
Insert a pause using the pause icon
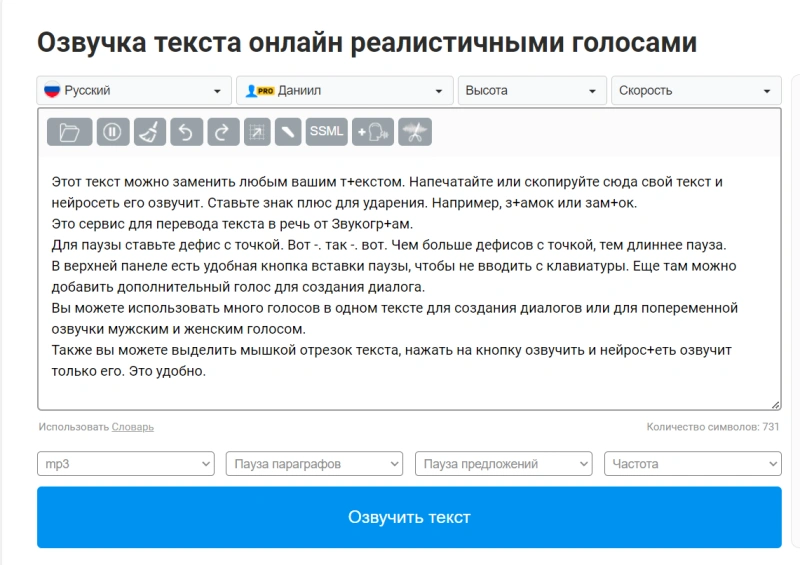(x=113, y=132)
